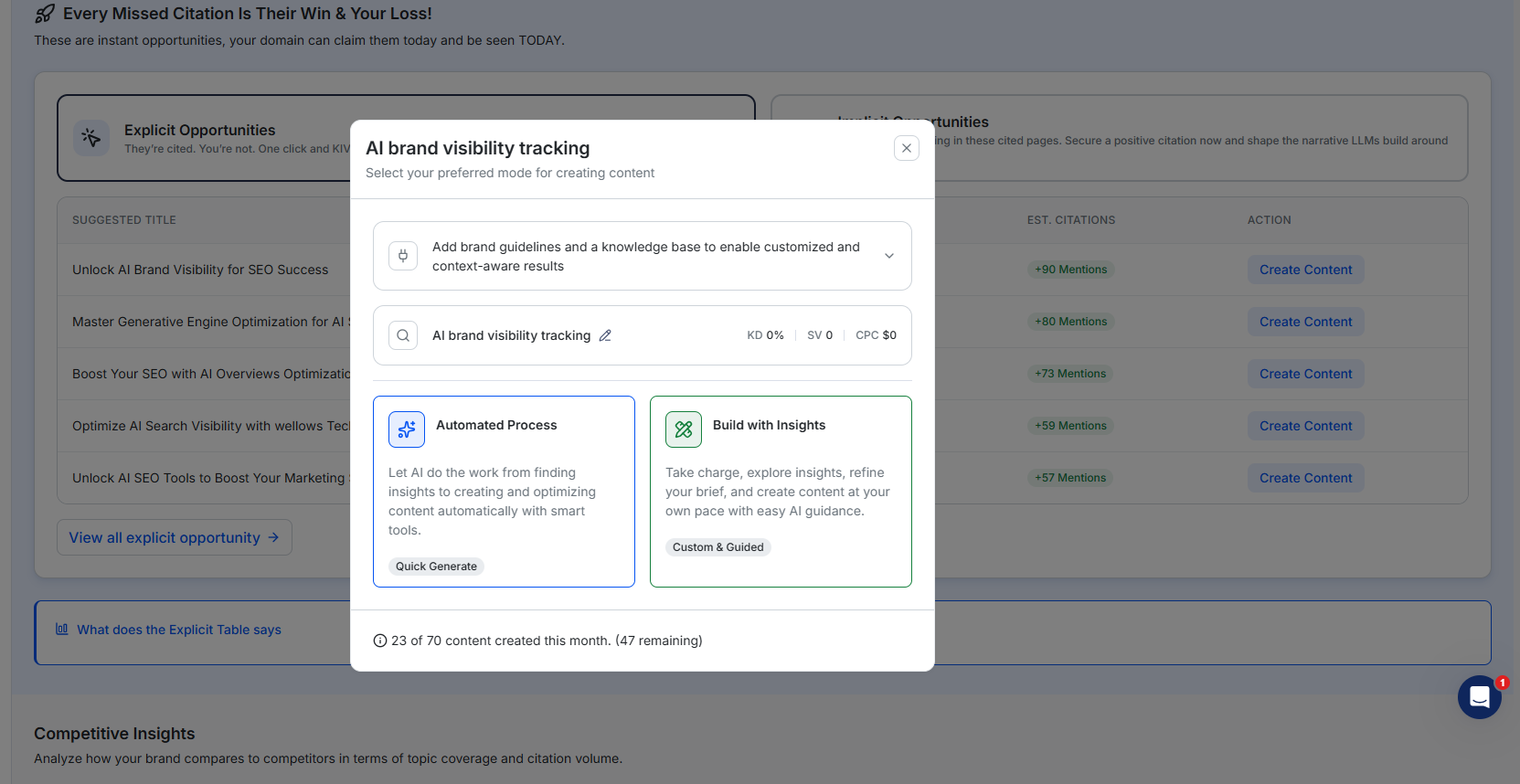Click the info icon near content quota
The width and height of the screenshot is (1520, 784).
(380, 641)
